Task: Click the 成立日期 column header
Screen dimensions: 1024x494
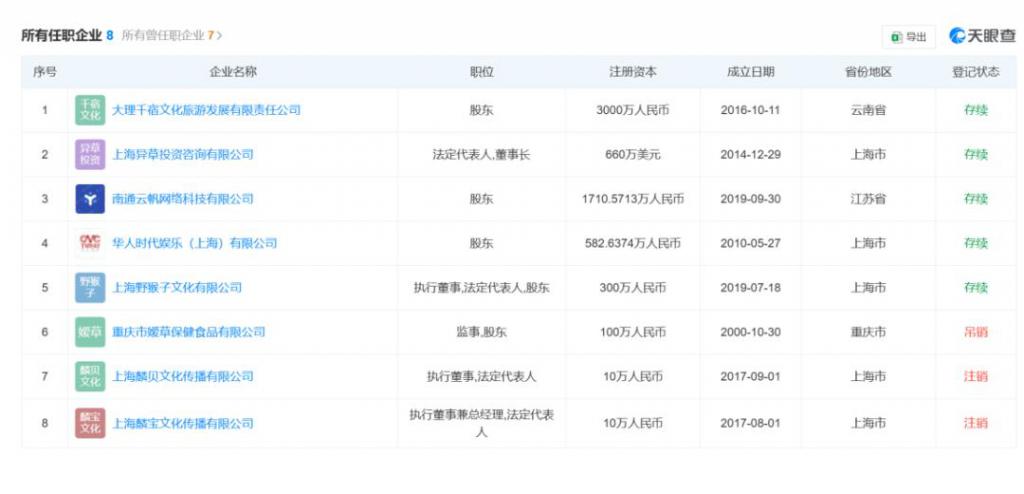Action: click(750, 73)
